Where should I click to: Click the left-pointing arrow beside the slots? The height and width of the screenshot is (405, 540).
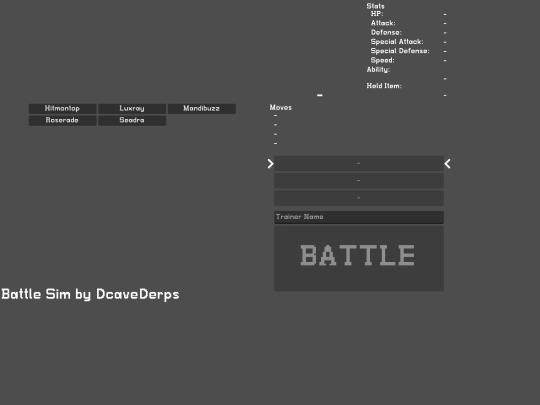[447, 164]
